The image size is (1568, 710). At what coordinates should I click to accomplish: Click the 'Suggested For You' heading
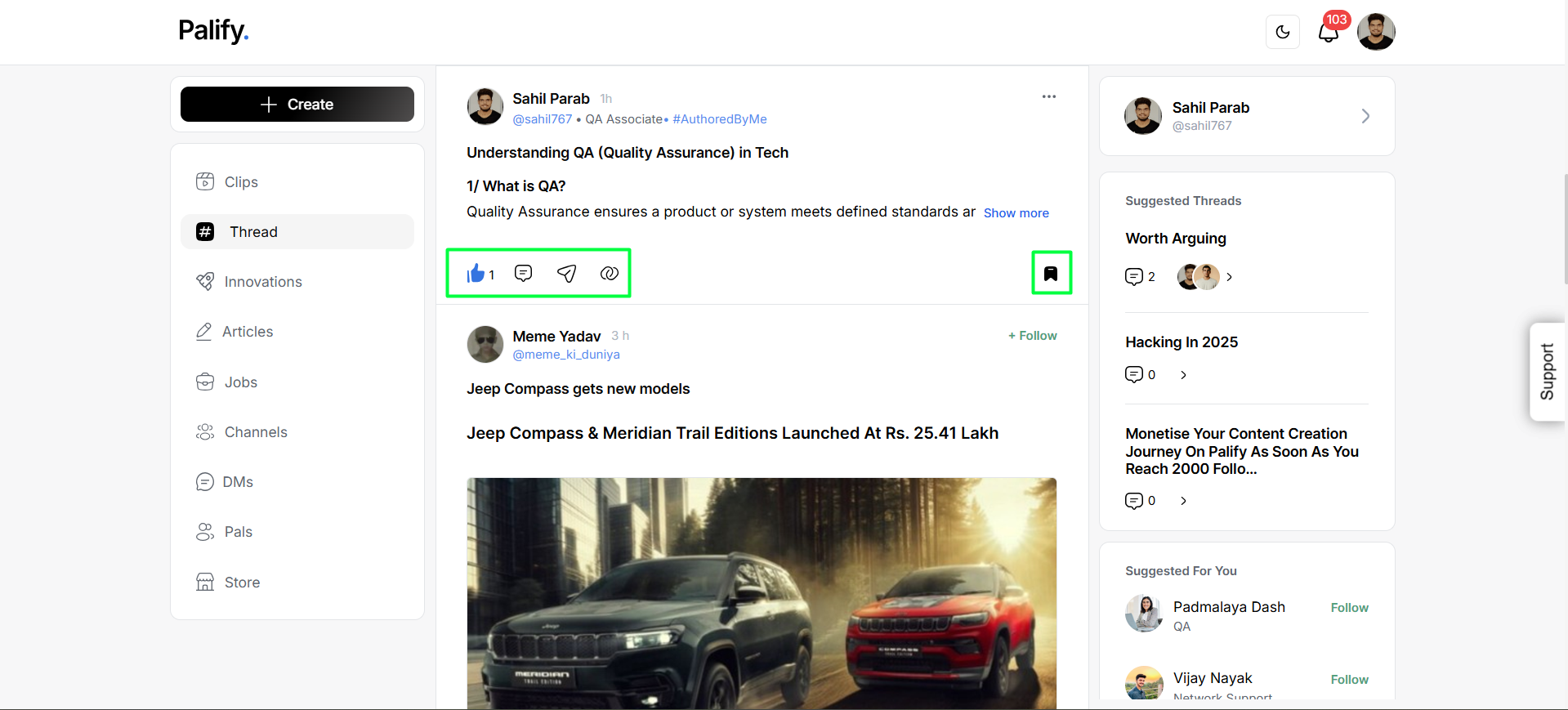pos(1181,571)
